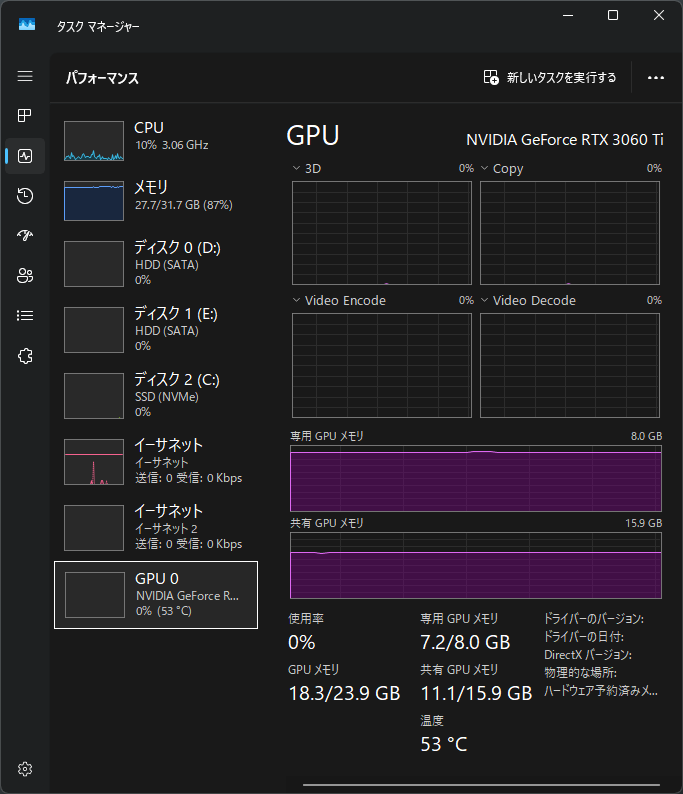Click the Video Decode usage graph
Viewport: 683px width, 794px height.
570,365
